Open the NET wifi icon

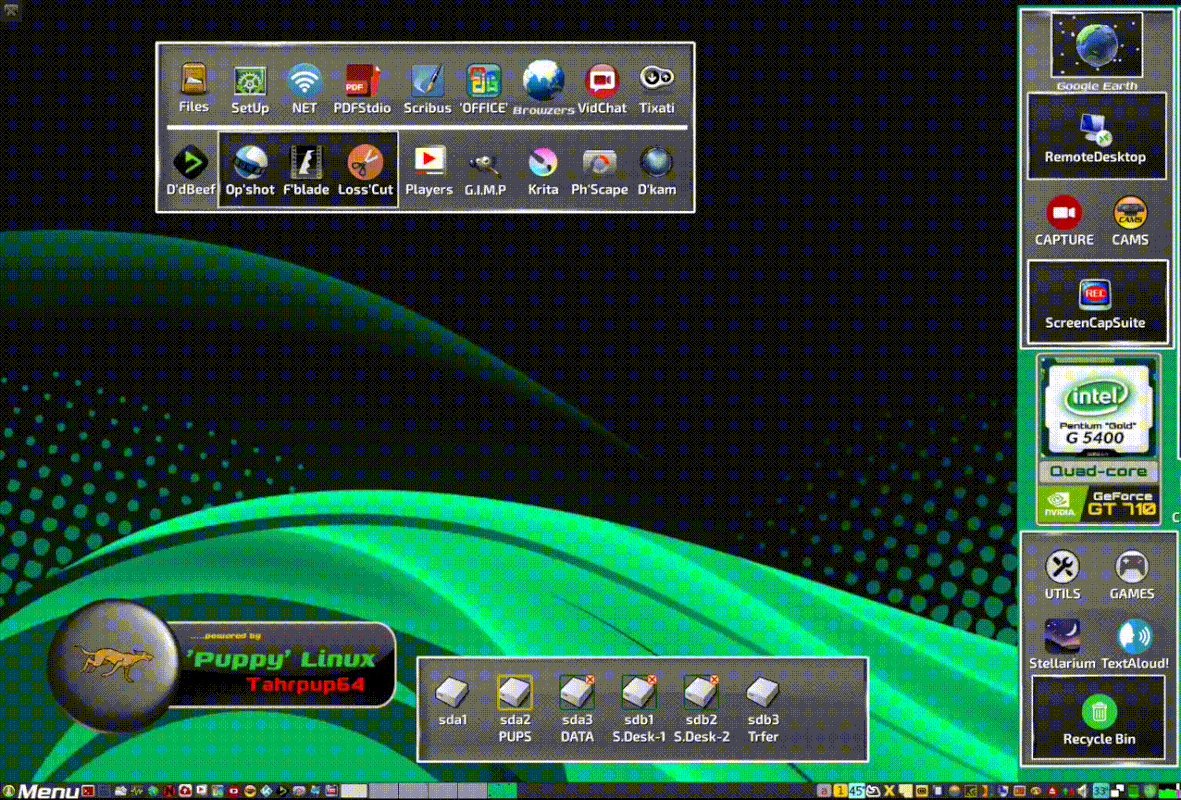pos(304,81)
